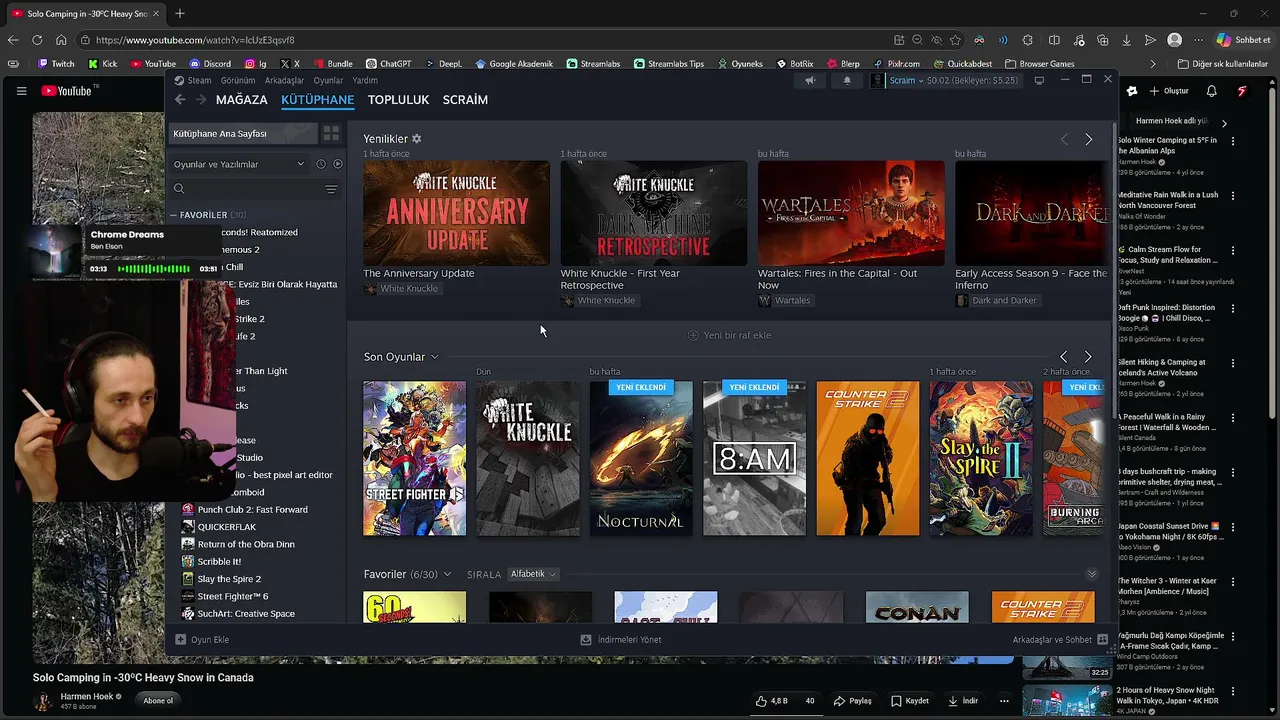Expand Son Oyunlar shelf dropdown

tap(434, 357)
